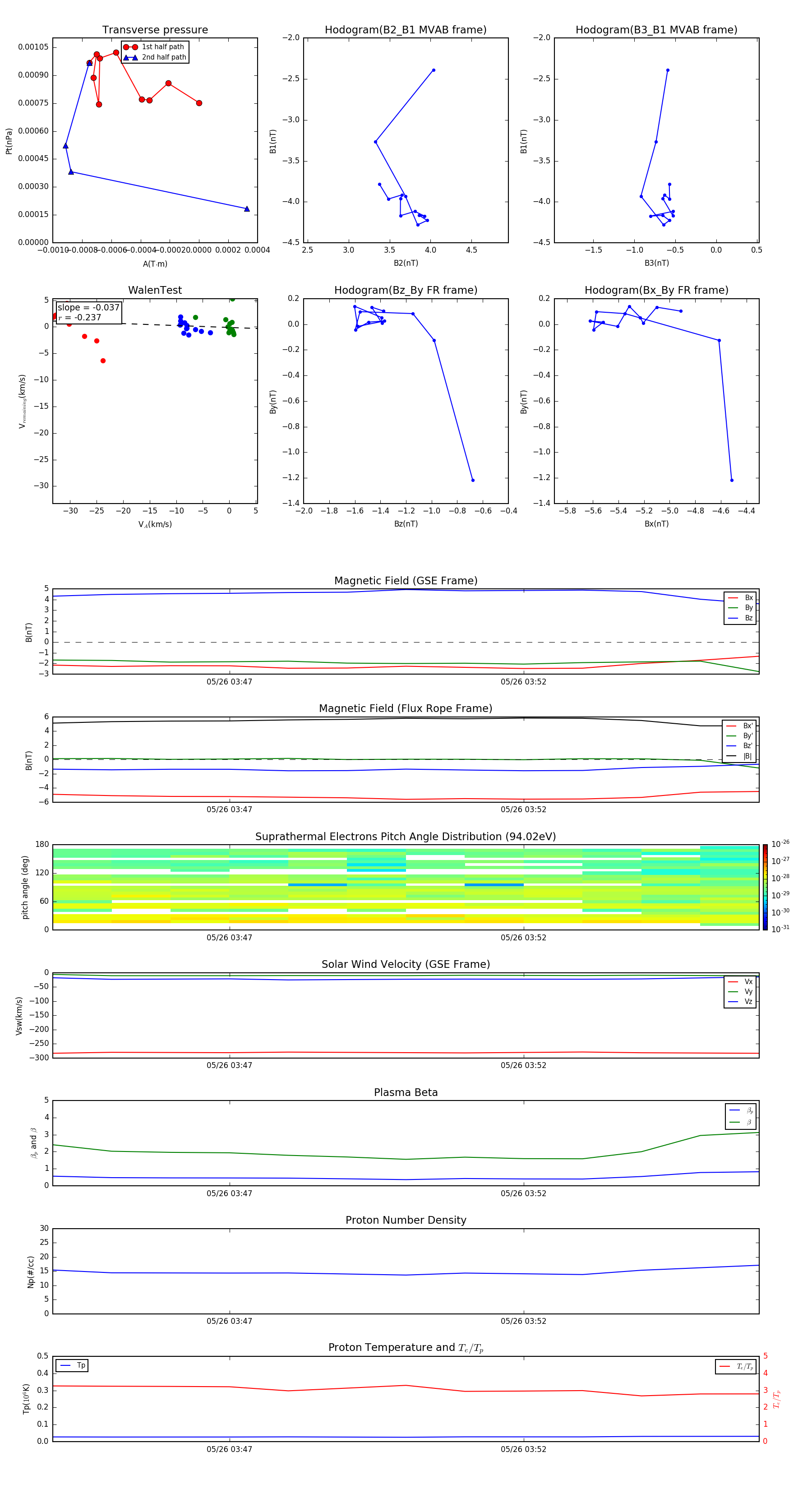Viewport: 812px width, 1489px height.
Task: Click '05/26 03:52' tick under proton temperature plot
Action: (x=524, y=1450)
